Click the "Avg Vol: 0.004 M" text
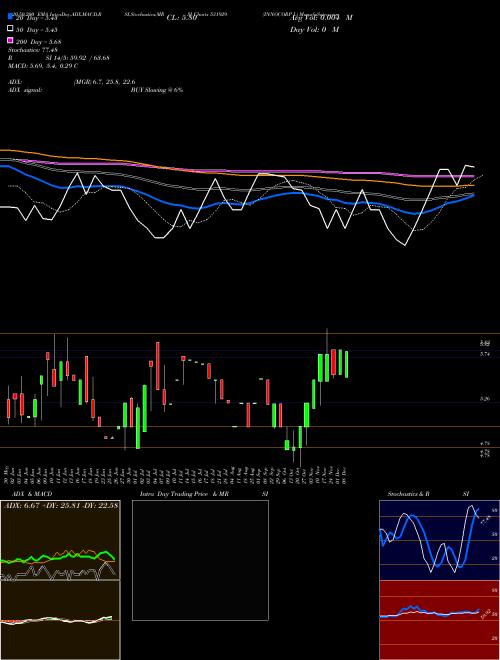The image size is (500, 660). (x=321, y=18)
